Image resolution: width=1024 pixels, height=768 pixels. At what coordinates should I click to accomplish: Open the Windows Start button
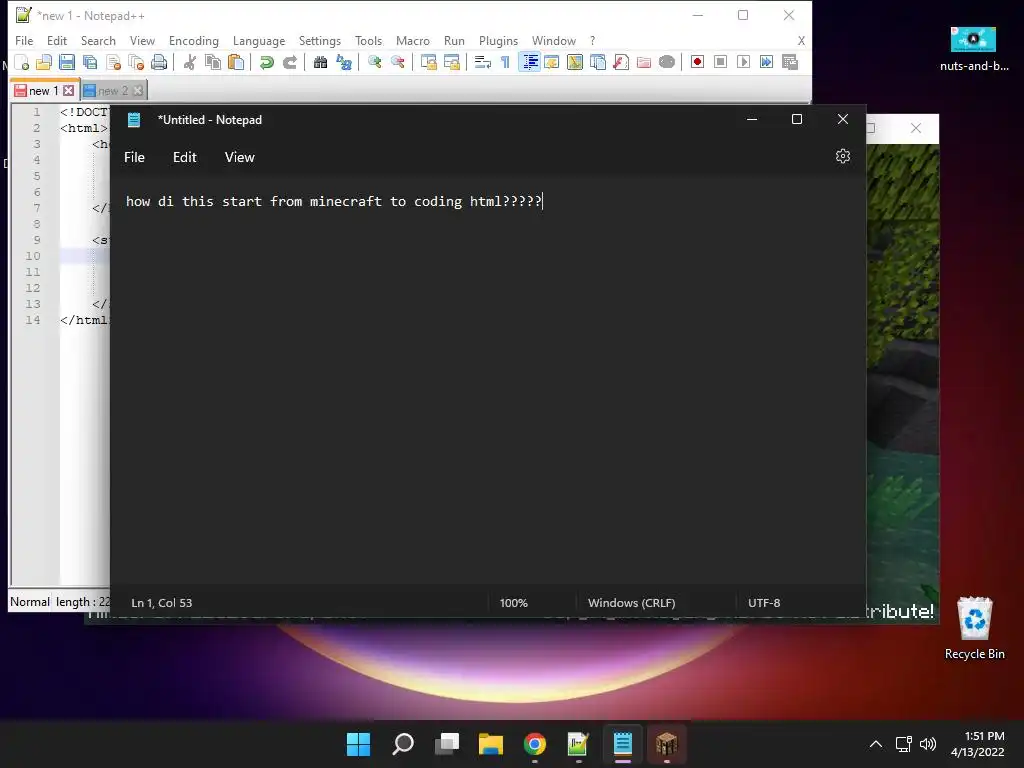point(359,744)
